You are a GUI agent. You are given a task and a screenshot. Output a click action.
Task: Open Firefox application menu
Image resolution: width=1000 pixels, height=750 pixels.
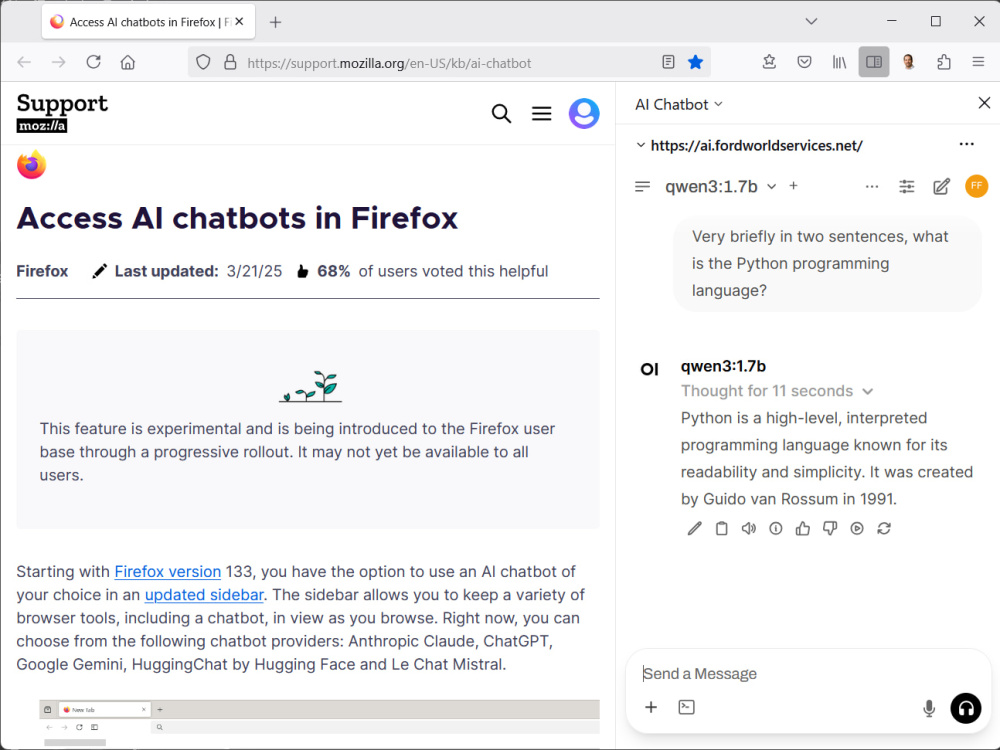(x=978, y=62)
